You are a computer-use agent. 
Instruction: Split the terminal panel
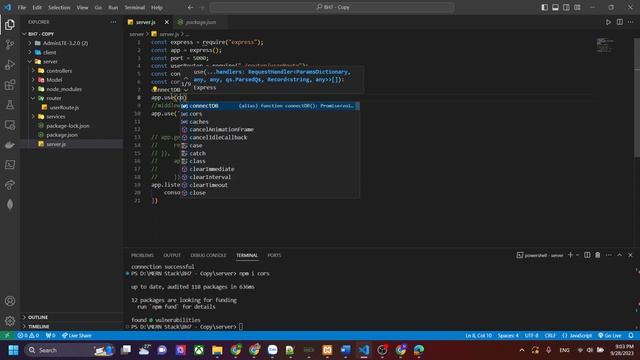point(587,255)
